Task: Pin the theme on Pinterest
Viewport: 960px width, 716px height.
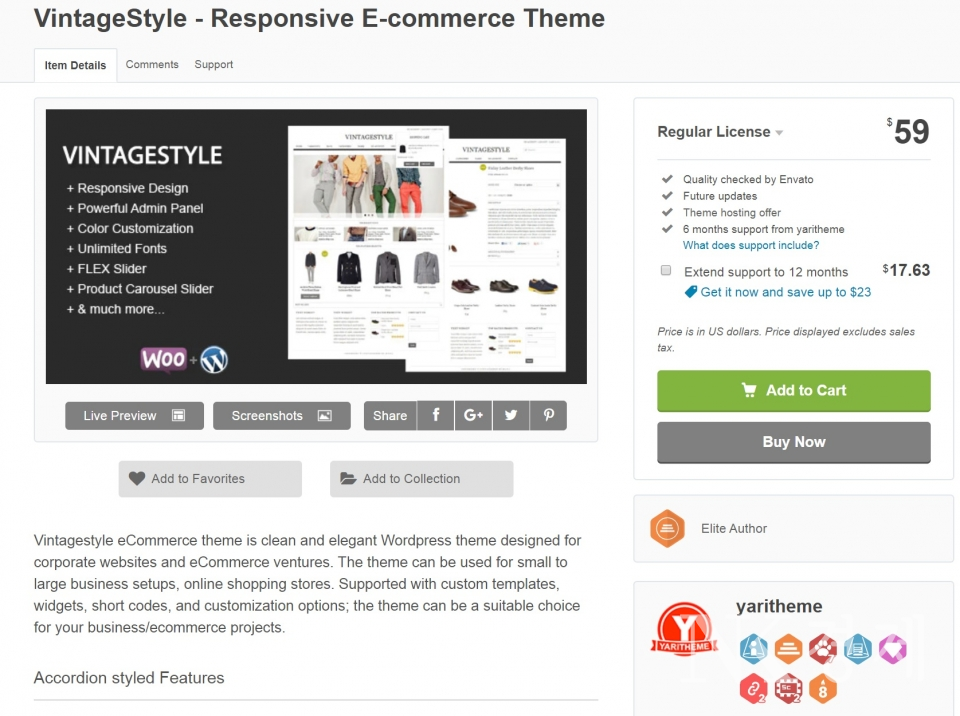Action: (549, 416)
